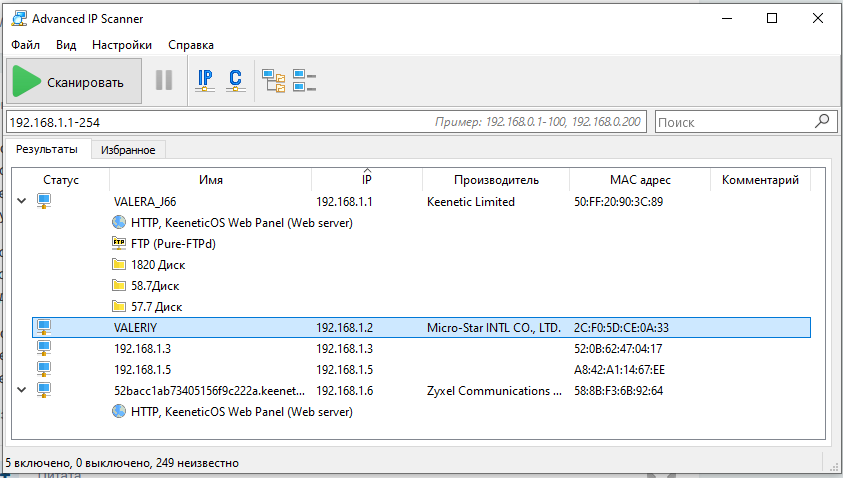Click MAC address 58:8B:F3:6B:92:64
Image resolution: width=843 pixels, height=478 pixels.
(618, 390)
